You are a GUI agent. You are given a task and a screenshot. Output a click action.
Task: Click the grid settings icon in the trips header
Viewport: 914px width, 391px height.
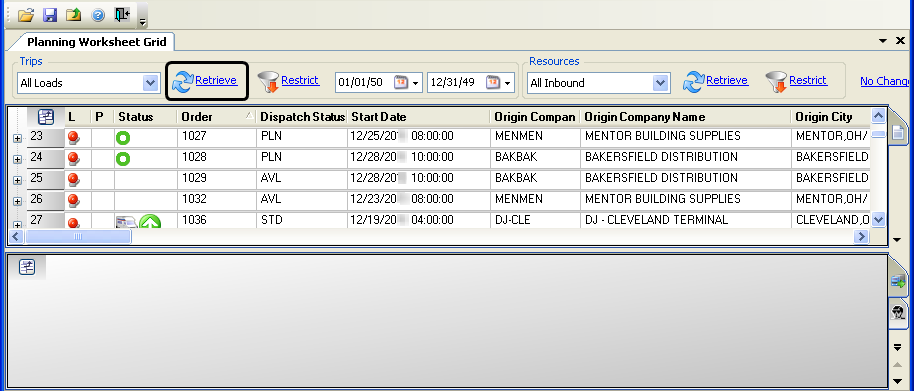46,117
